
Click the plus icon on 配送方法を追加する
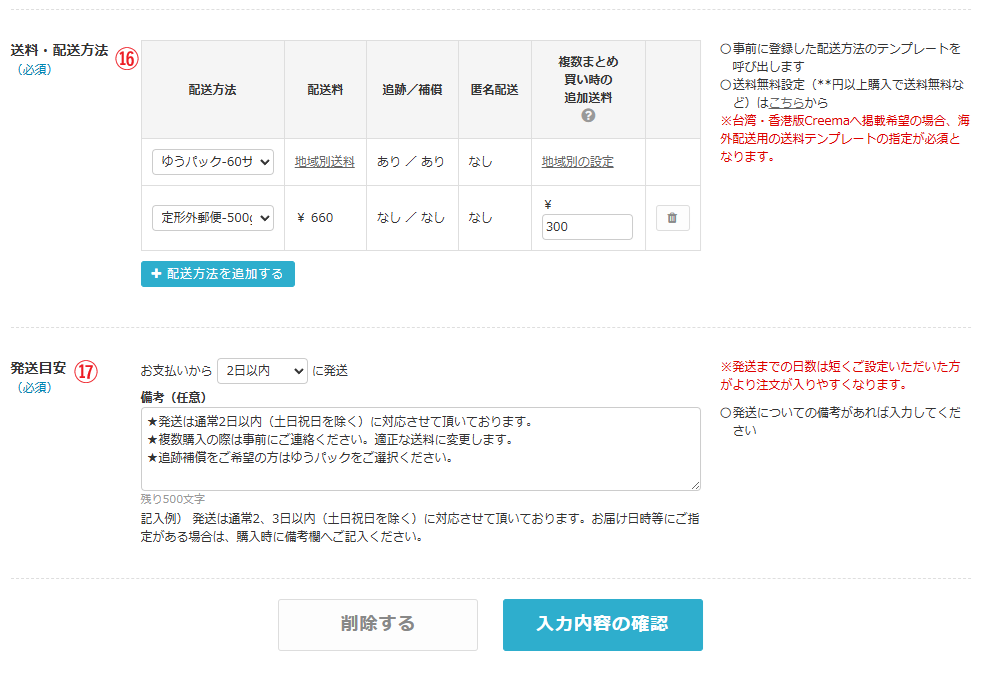pos(156,274)
